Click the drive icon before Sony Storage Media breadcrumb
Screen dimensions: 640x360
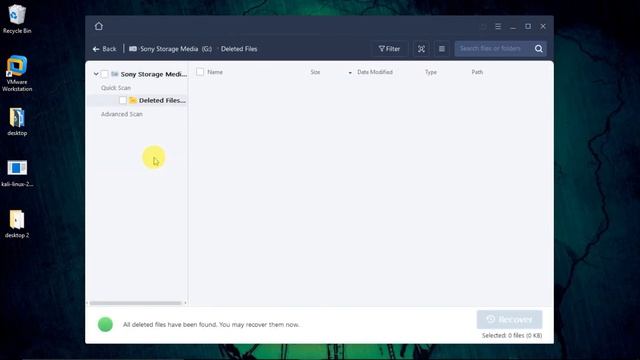click(133, 49)
